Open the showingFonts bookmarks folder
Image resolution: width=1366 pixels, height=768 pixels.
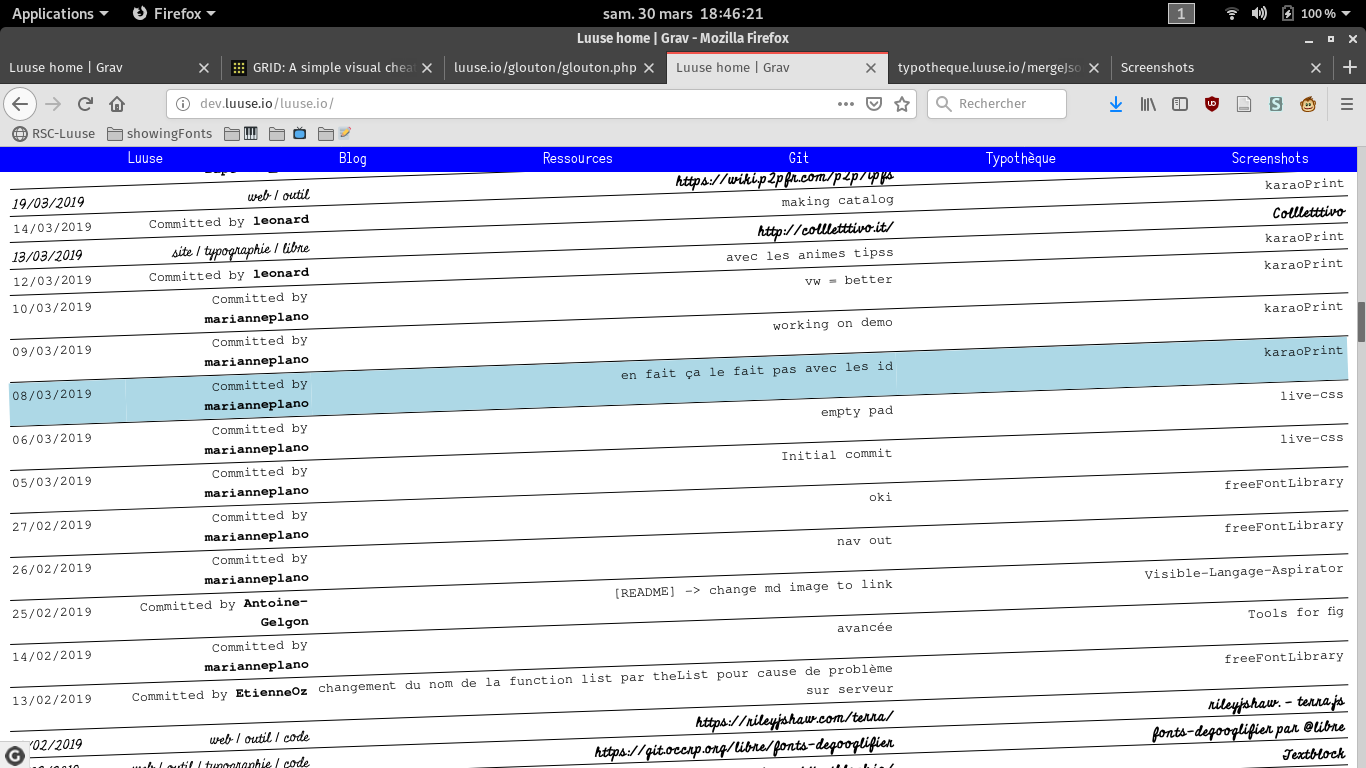159,133
